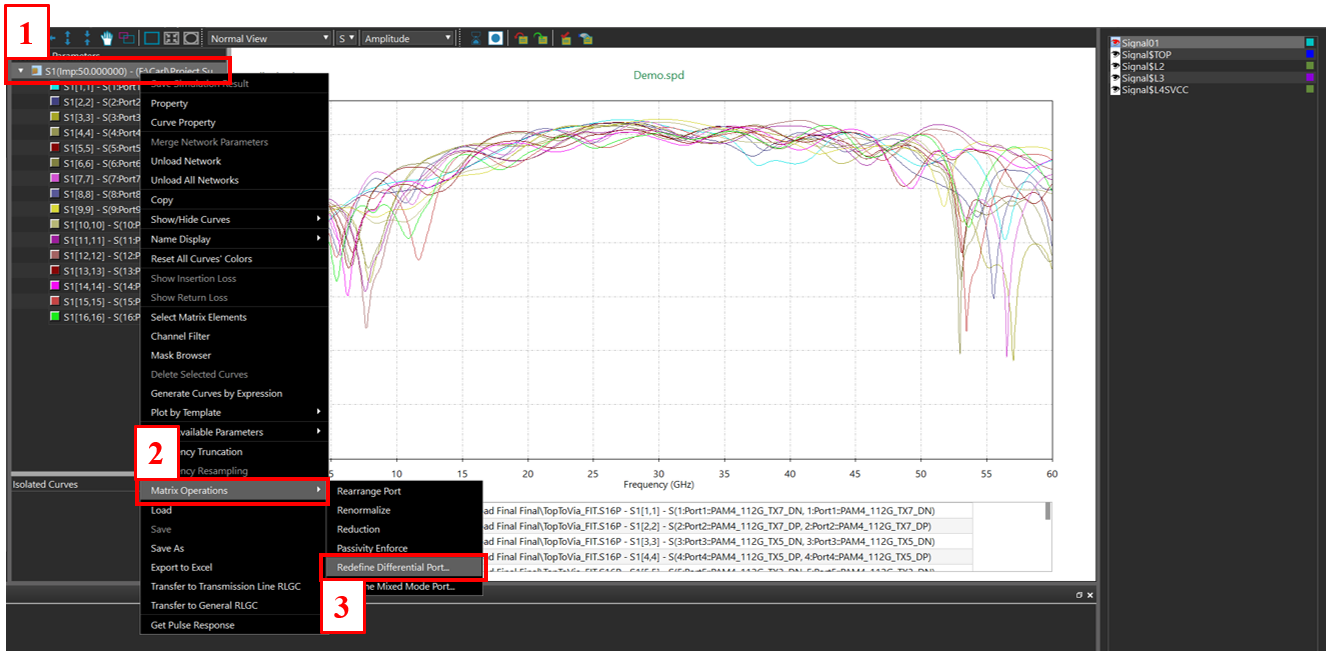The height and width of the screenshot is (654, 1329).
Task: Choose Save As in context menu
Action: coord(234,548)
